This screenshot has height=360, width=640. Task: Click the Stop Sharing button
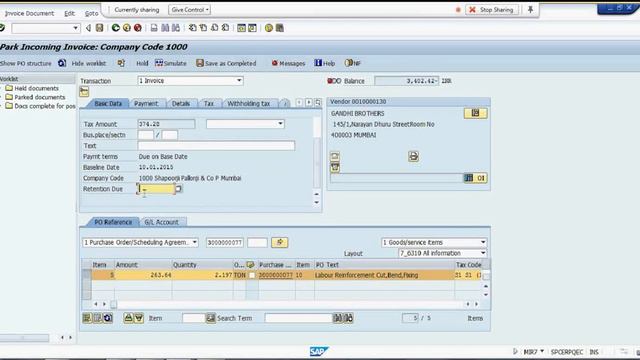(x=492, y=9)
